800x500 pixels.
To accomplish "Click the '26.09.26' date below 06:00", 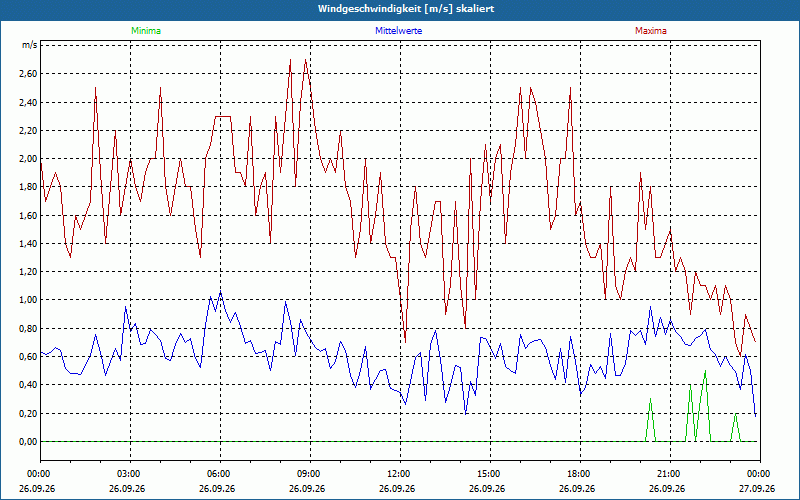I will click(x=217, y=488).
